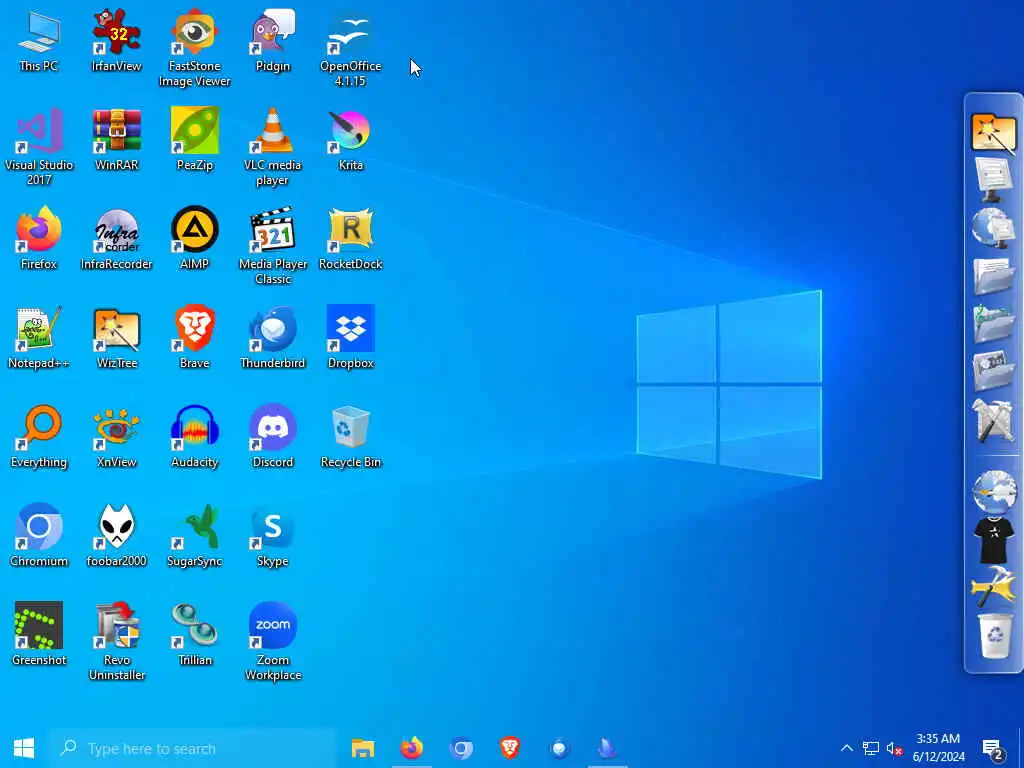This screenshot has height=768, width=1024.
Task: Open the documents folder in RocketDock
Action: click(993, 277)
